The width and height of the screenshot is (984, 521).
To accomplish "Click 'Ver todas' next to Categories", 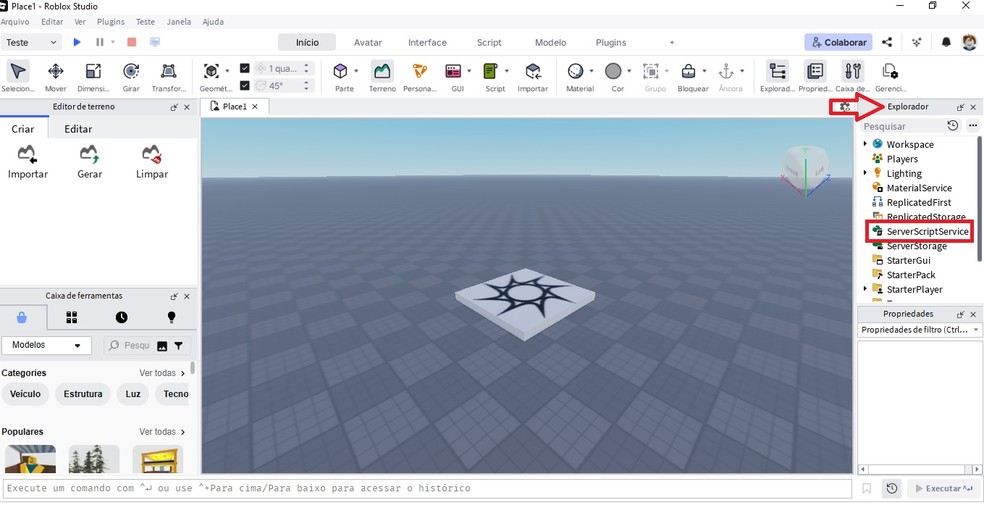I will tap(162, 373).
